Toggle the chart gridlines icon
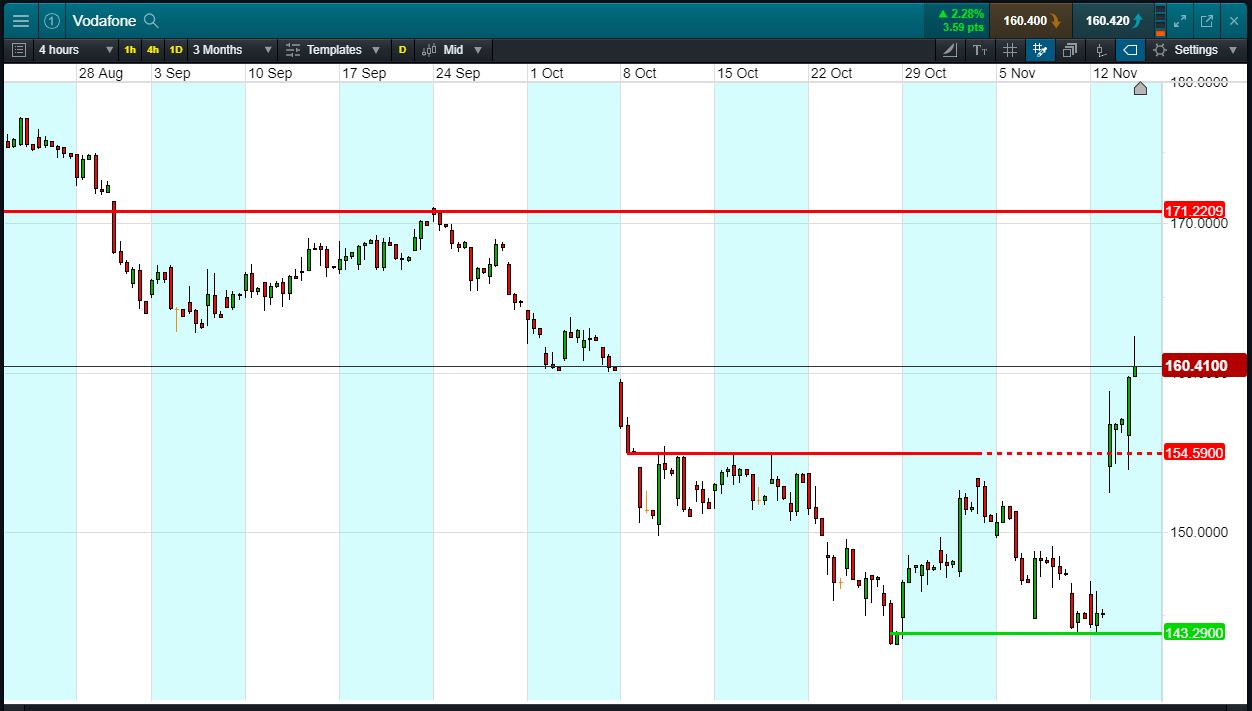Image resolution: width=1252 pixels, height=711 pixels. point(1010,50)
